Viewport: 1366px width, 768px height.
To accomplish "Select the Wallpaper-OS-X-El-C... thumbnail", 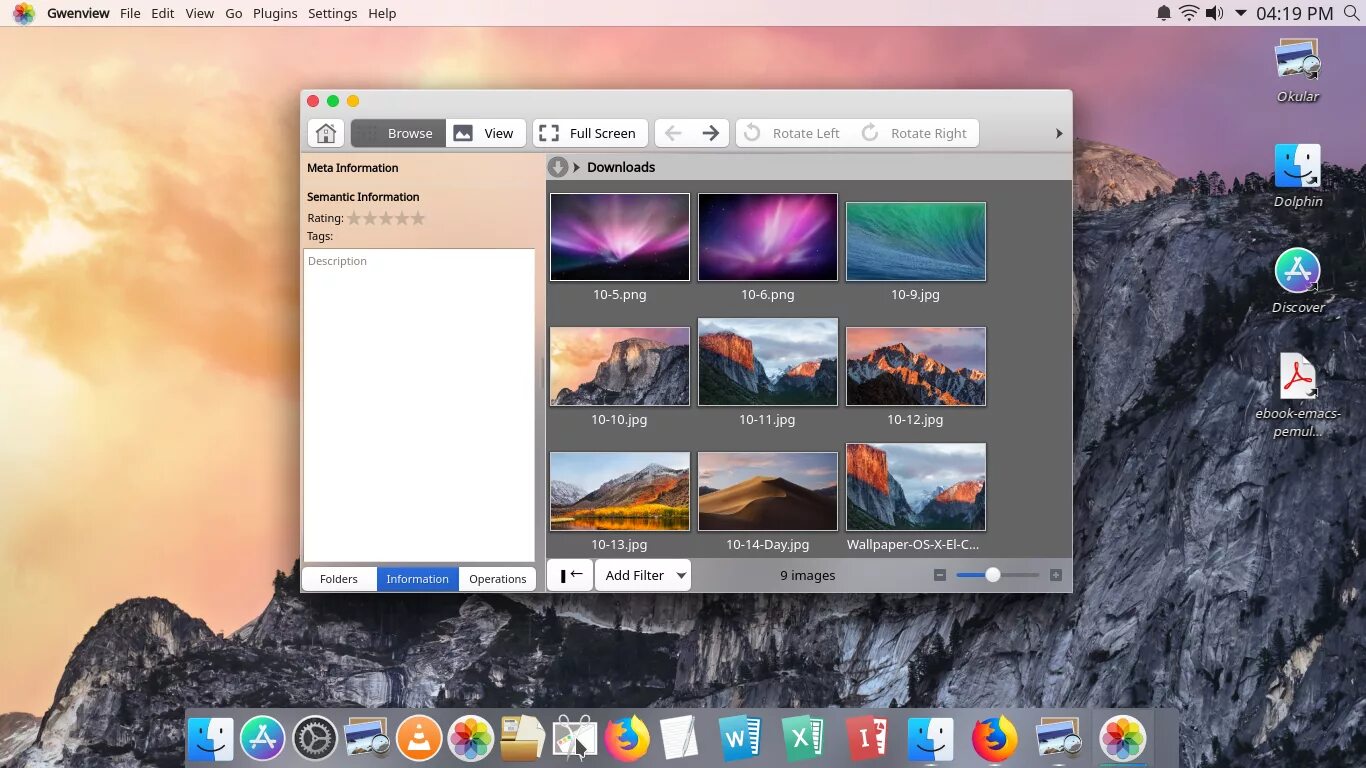I will click(x=916, y=487).
